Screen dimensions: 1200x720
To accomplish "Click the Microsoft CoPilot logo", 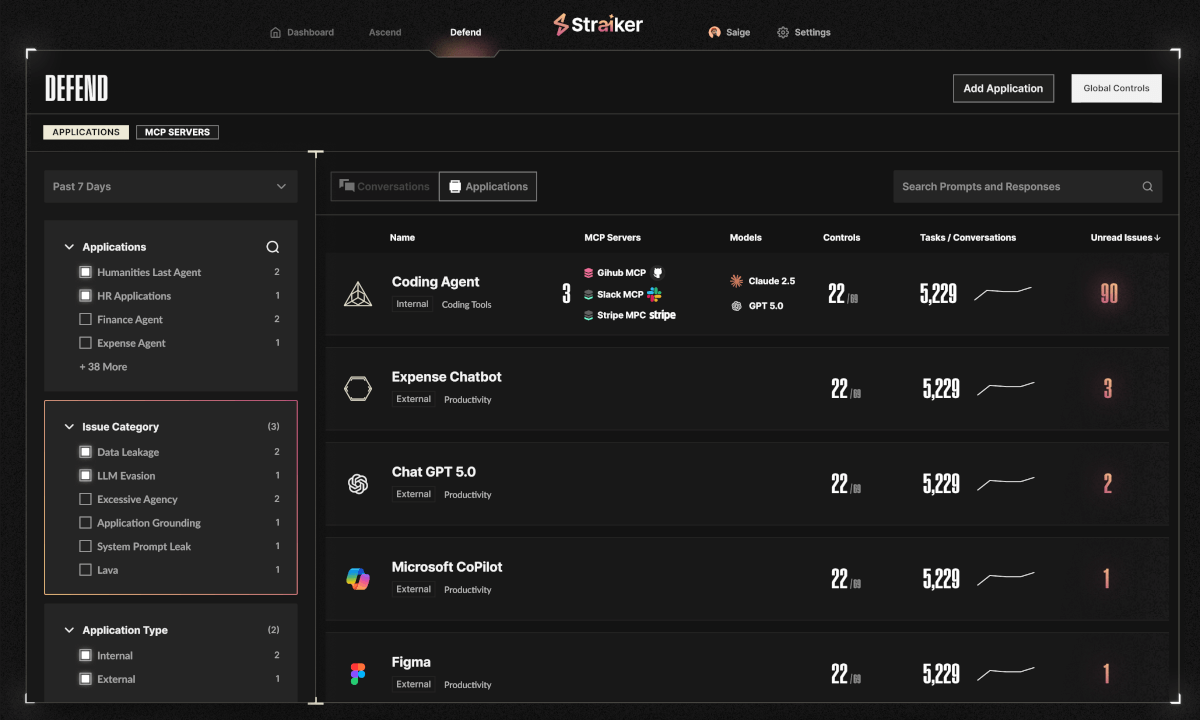I will click(x=358, y=578).
